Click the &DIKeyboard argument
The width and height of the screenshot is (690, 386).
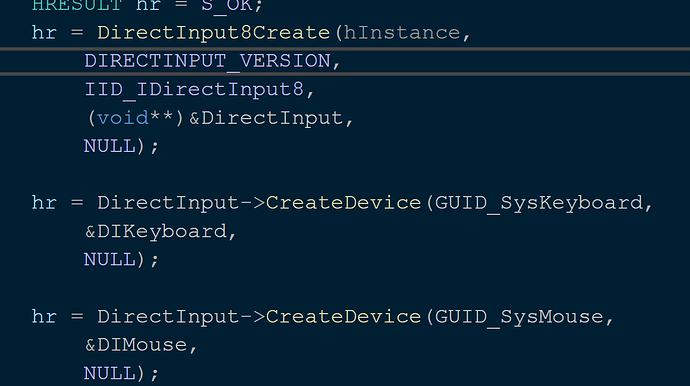[156, 232]
